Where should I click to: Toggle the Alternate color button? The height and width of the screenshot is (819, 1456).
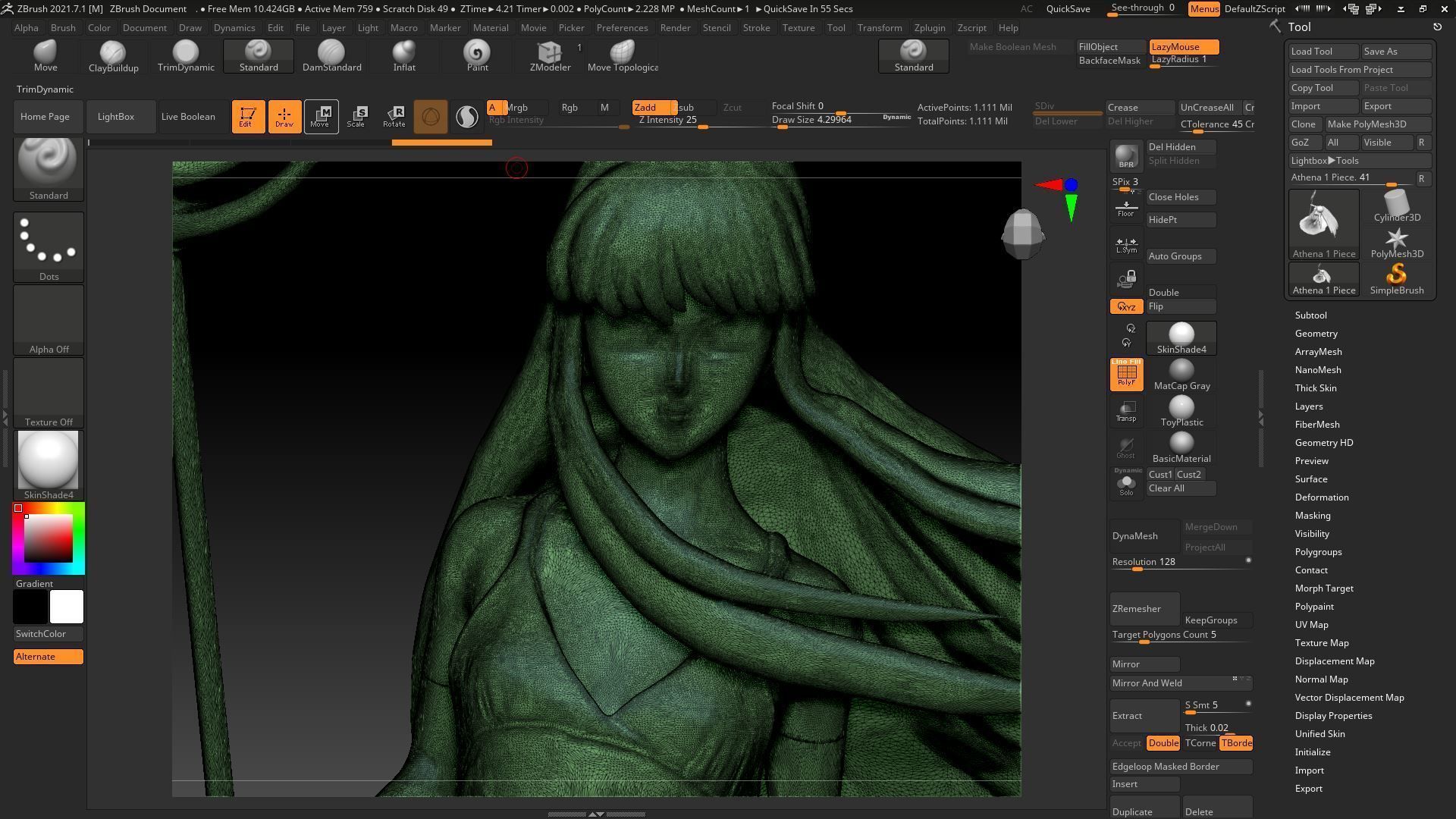(x=49, y=657)
